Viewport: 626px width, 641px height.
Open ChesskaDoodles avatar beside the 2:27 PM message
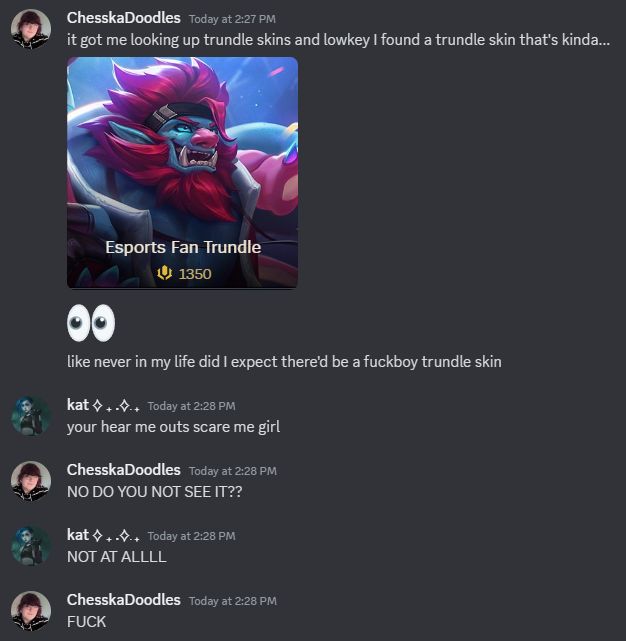pos(31,29)
